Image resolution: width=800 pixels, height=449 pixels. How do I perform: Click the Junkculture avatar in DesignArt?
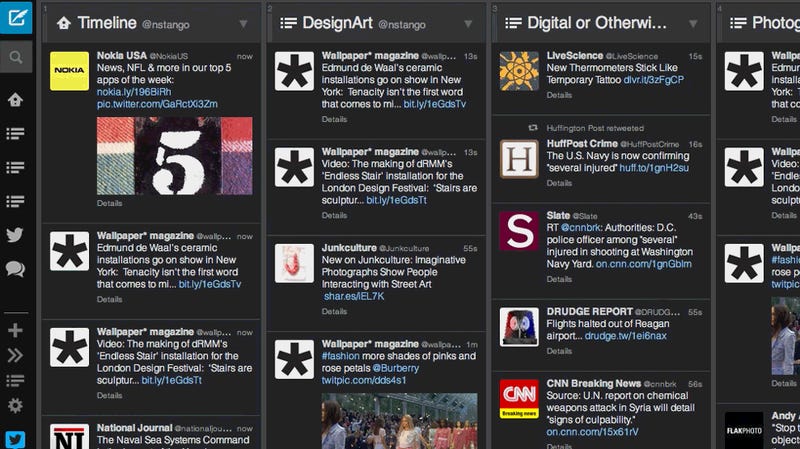pos(294,263)
